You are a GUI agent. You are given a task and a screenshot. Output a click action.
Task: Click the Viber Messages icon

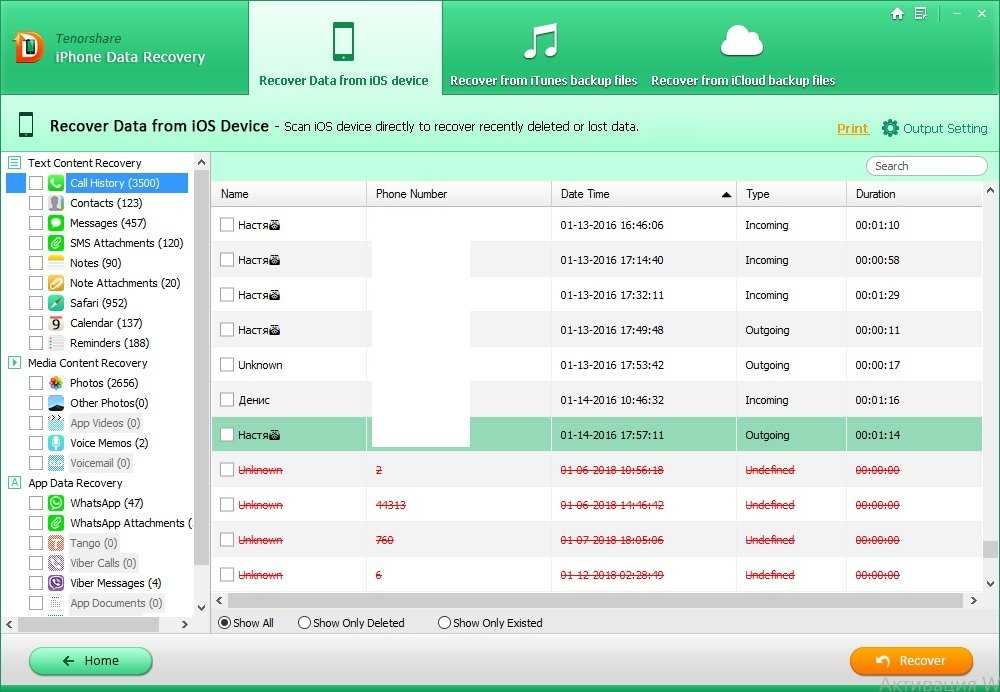[x=56, y=583]
